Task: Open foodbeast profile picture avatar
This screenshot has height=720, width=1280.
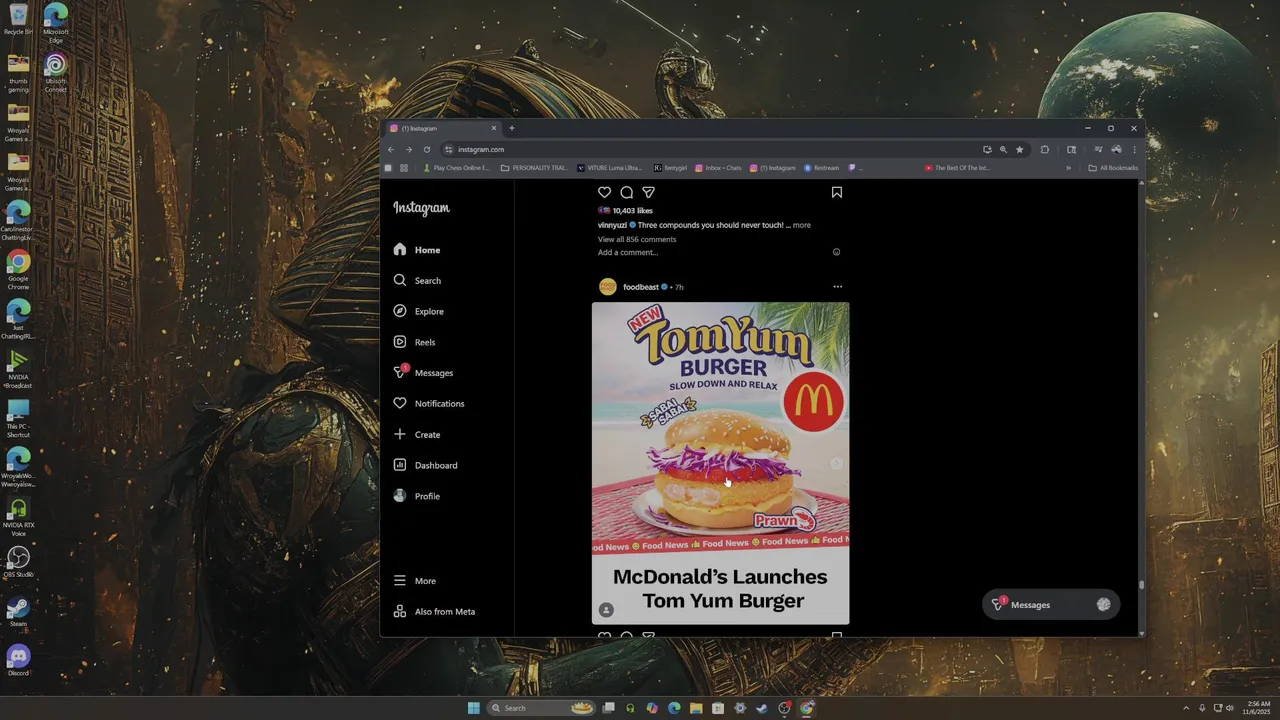Action: pyautogui.click(x=607, y=287)
